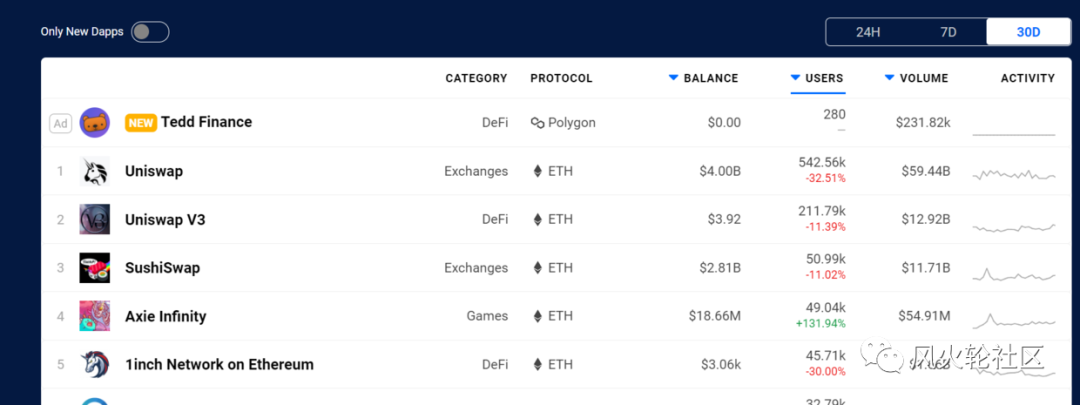Open the Uniswap unicorn icon

[x=94, y=171]
